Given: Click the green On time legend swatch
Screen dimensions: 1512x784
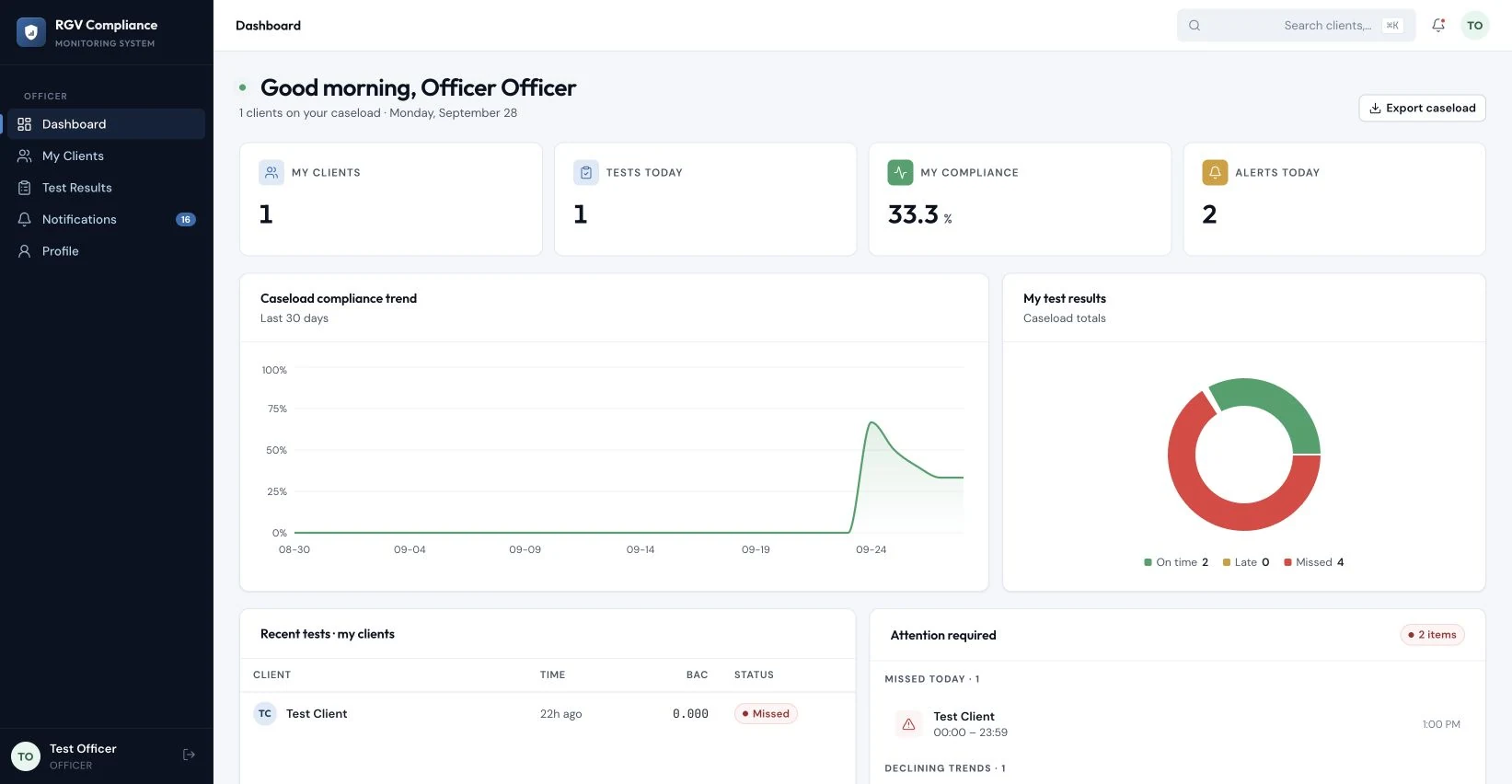Looking at the screenshot, I should click(1148, 562).
